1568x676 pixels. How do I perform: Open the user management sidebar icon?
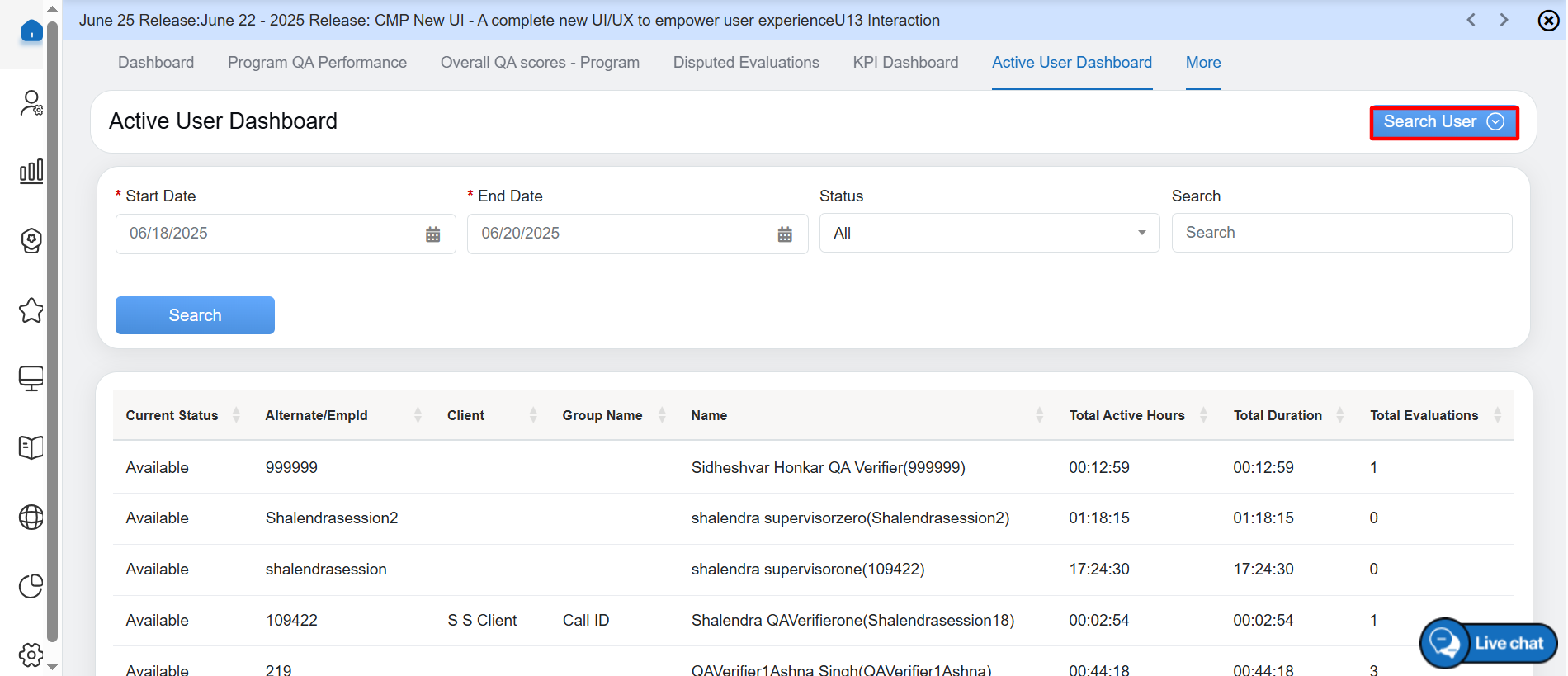31,103
